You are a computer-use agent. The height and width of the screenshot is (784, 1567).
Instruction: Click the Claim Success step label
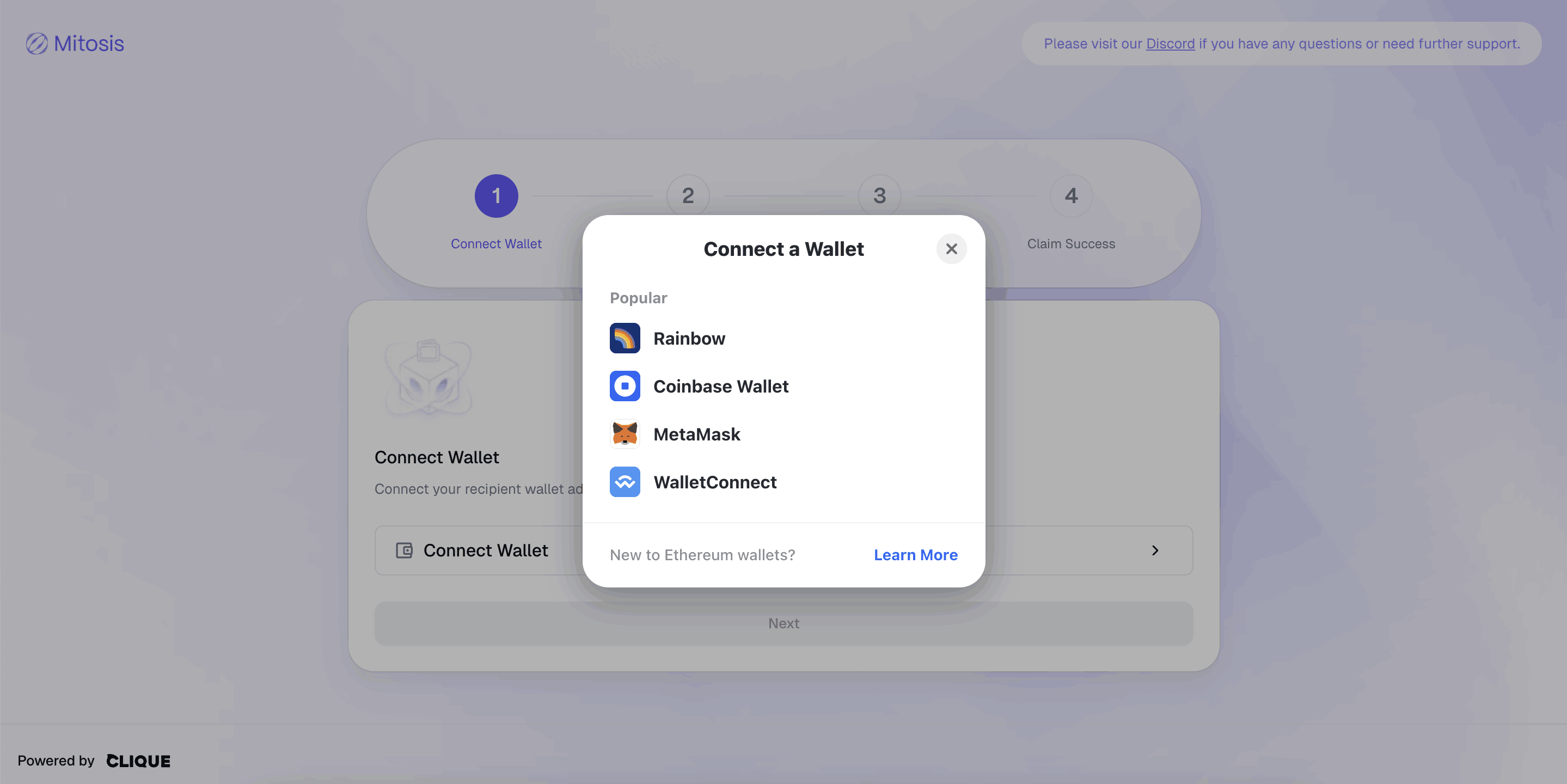(x=1071, y=244)
